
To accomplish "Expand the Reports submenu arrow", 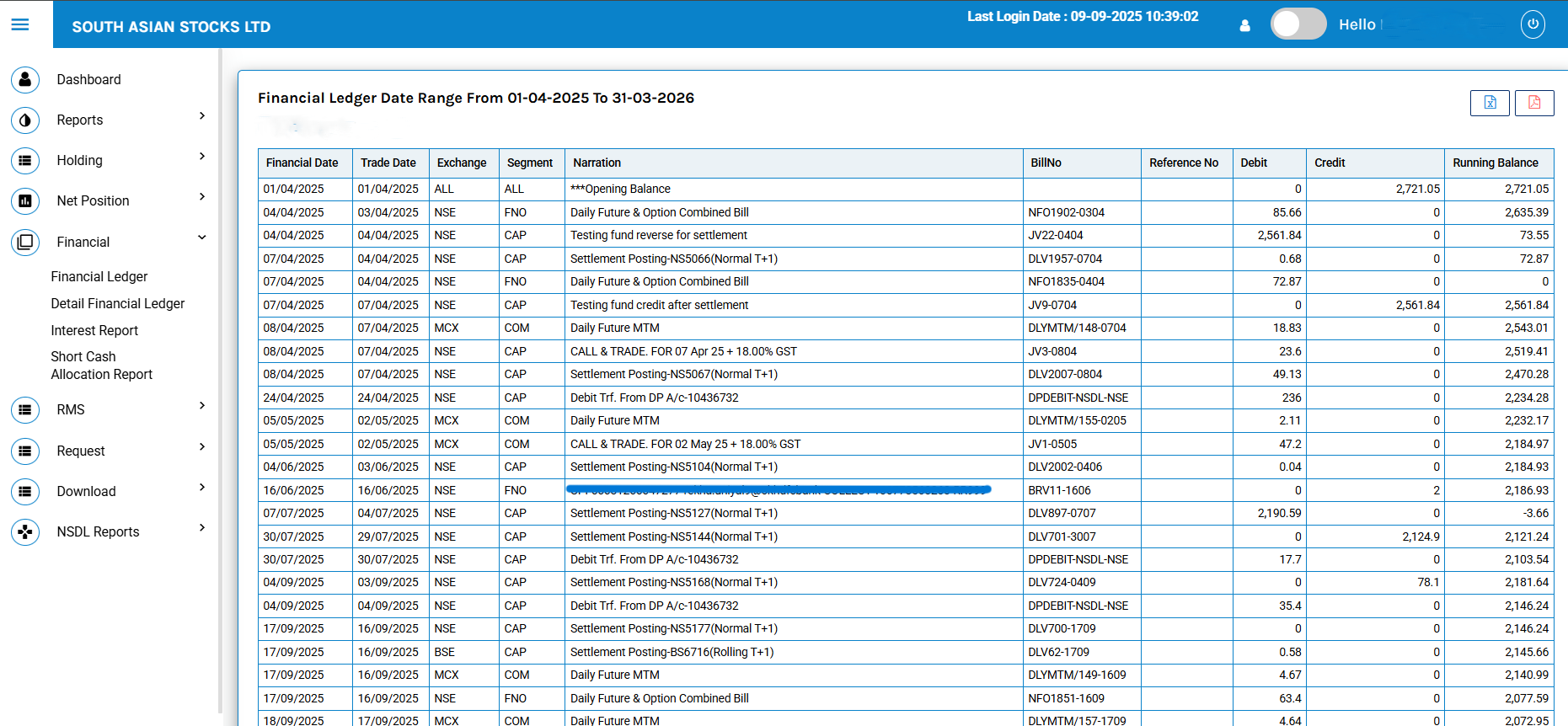I will [202, 116].
